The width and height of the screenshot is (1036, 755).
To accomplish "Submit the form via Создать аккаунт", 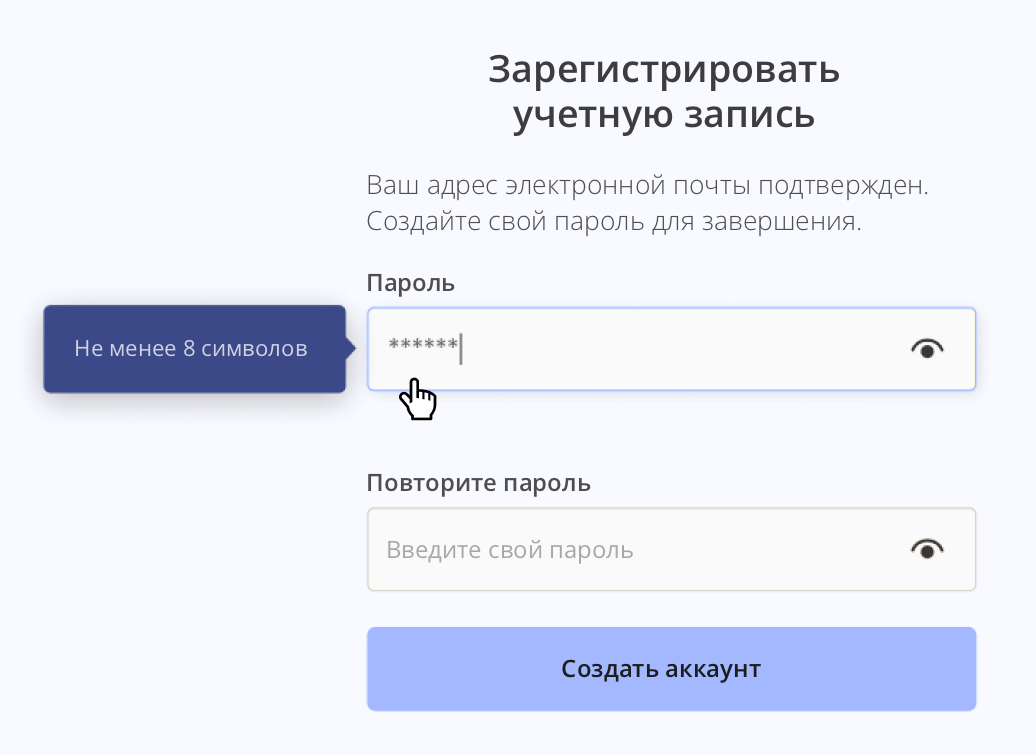I will (671, 669).
